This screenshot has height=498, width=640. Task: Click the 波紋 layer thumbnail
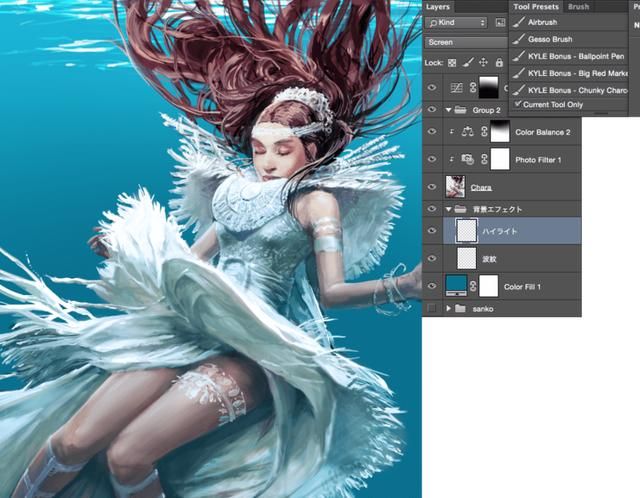click(x=467, y=258)
